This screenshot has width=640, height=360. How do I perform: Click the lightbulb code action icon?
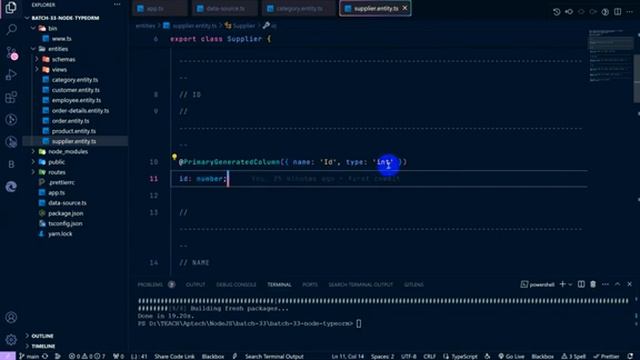174,157
